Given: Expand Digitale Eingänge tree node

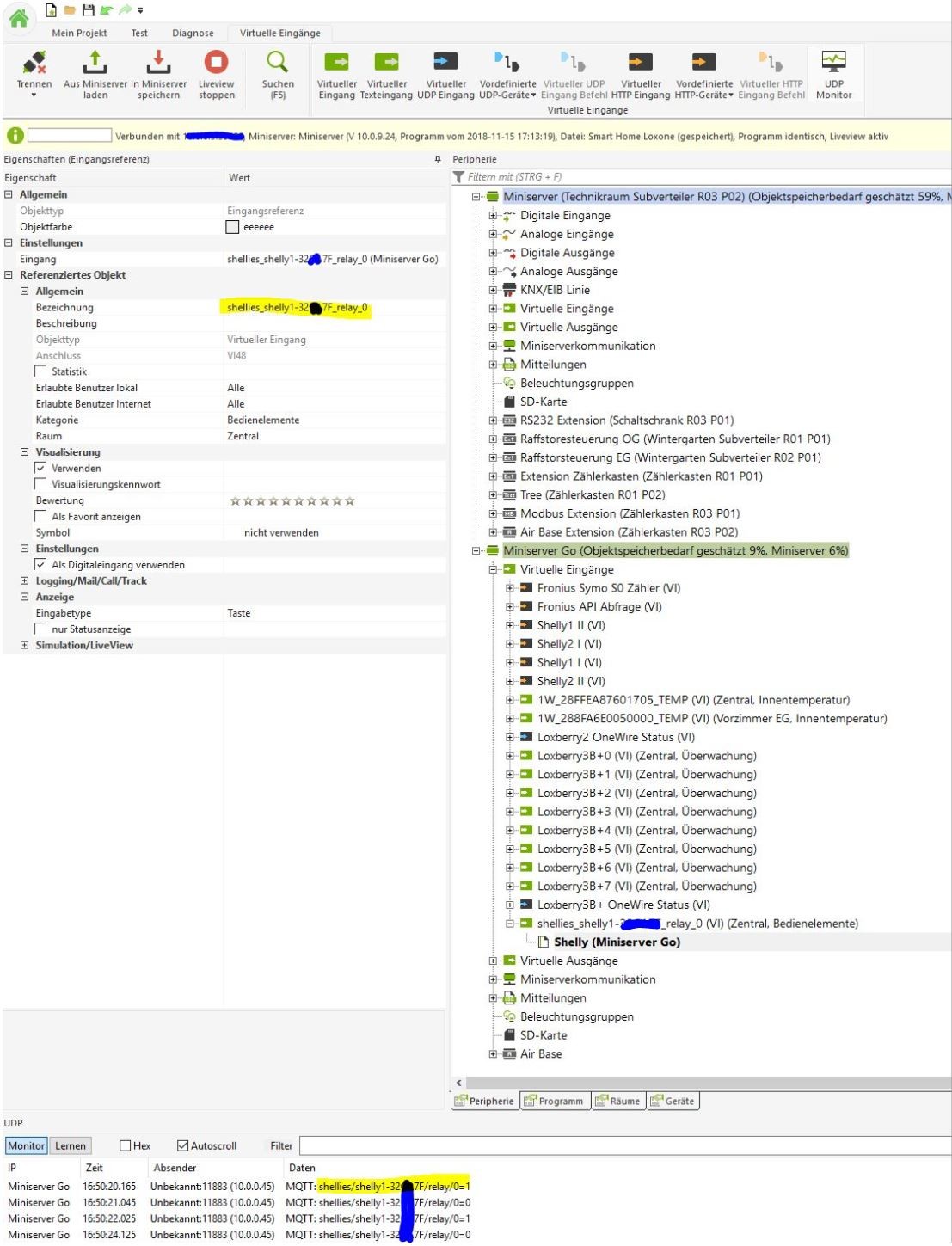Looking at the screenshot, I should pos(493,215).
